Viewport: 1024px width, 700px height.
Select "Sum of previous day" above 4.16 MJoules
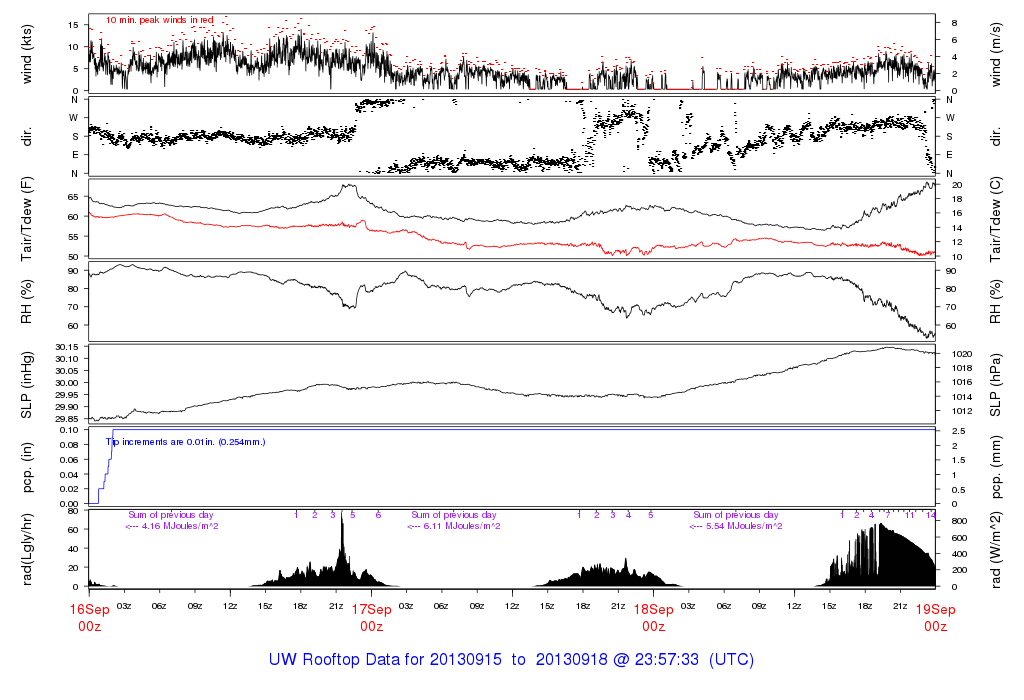point(171,515)
